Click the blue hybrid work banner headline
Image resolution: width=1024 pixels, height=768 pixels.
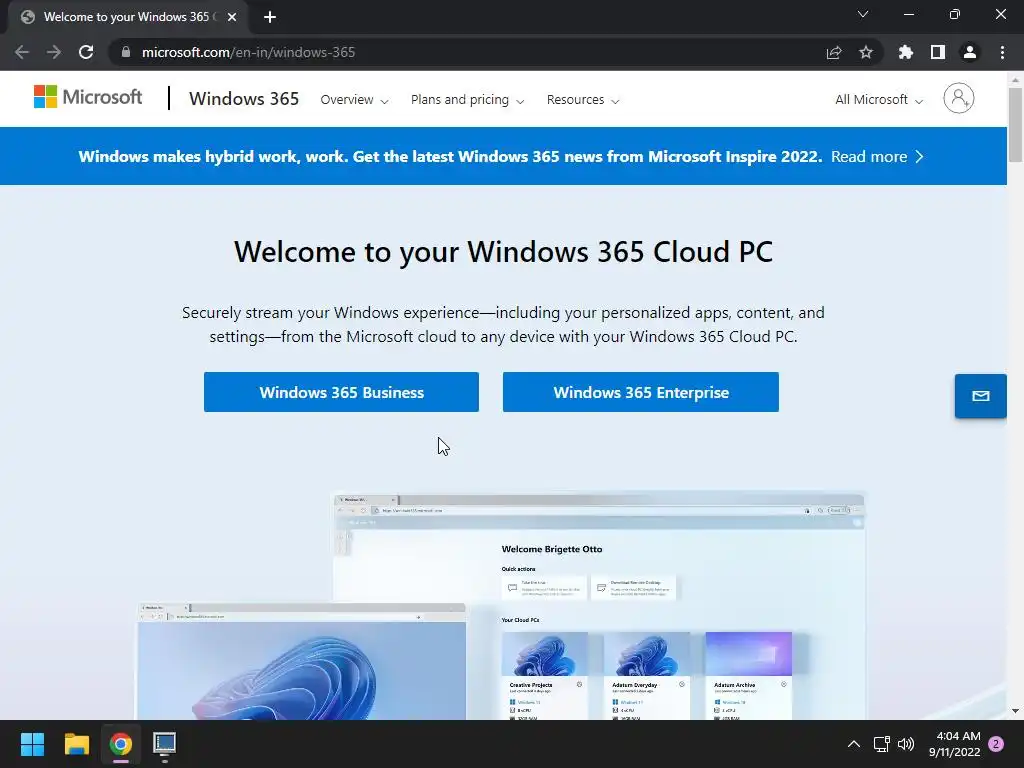coord(450,157)
